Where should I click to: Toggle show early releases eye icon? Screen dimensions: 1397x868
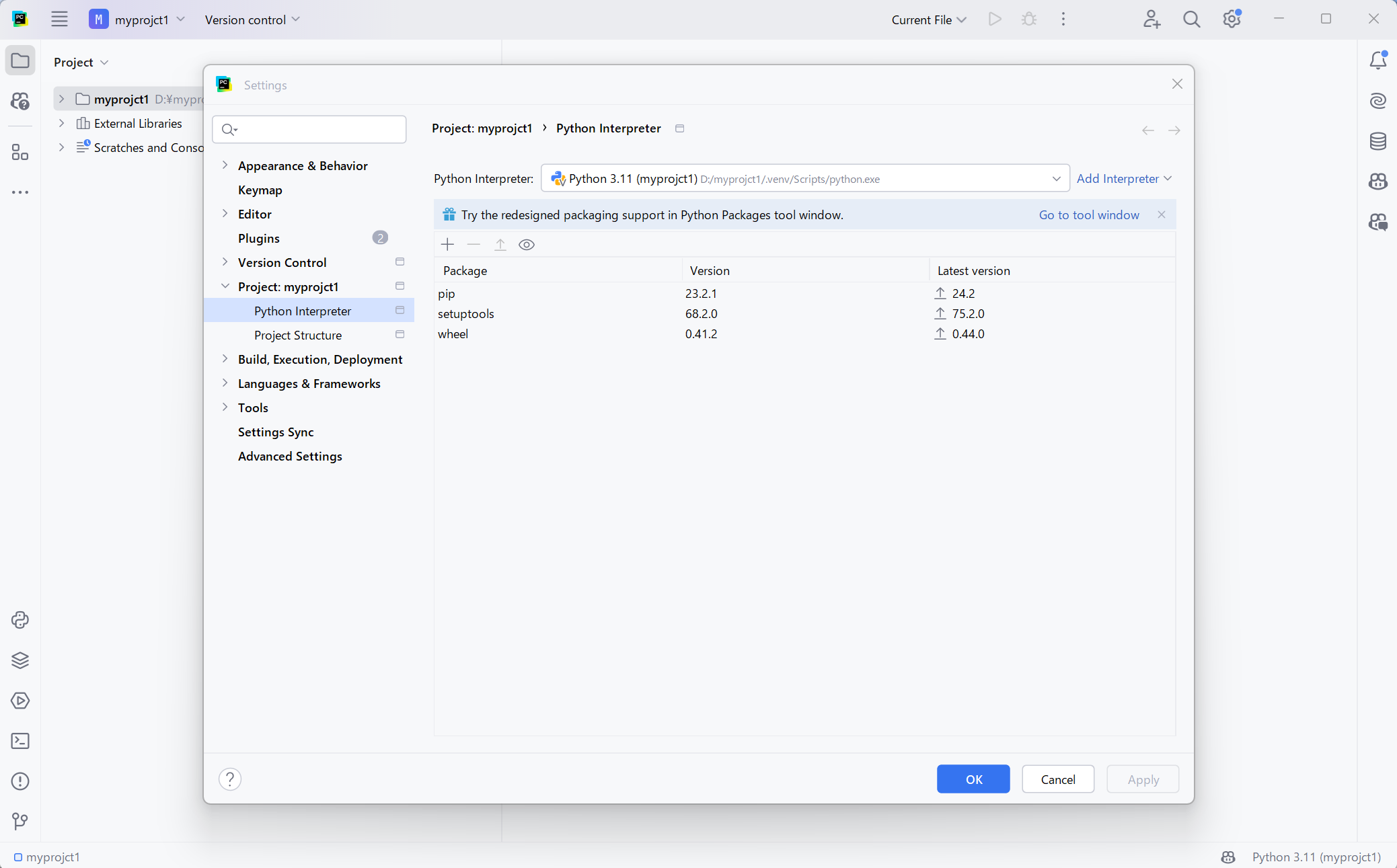pos(527,245)
